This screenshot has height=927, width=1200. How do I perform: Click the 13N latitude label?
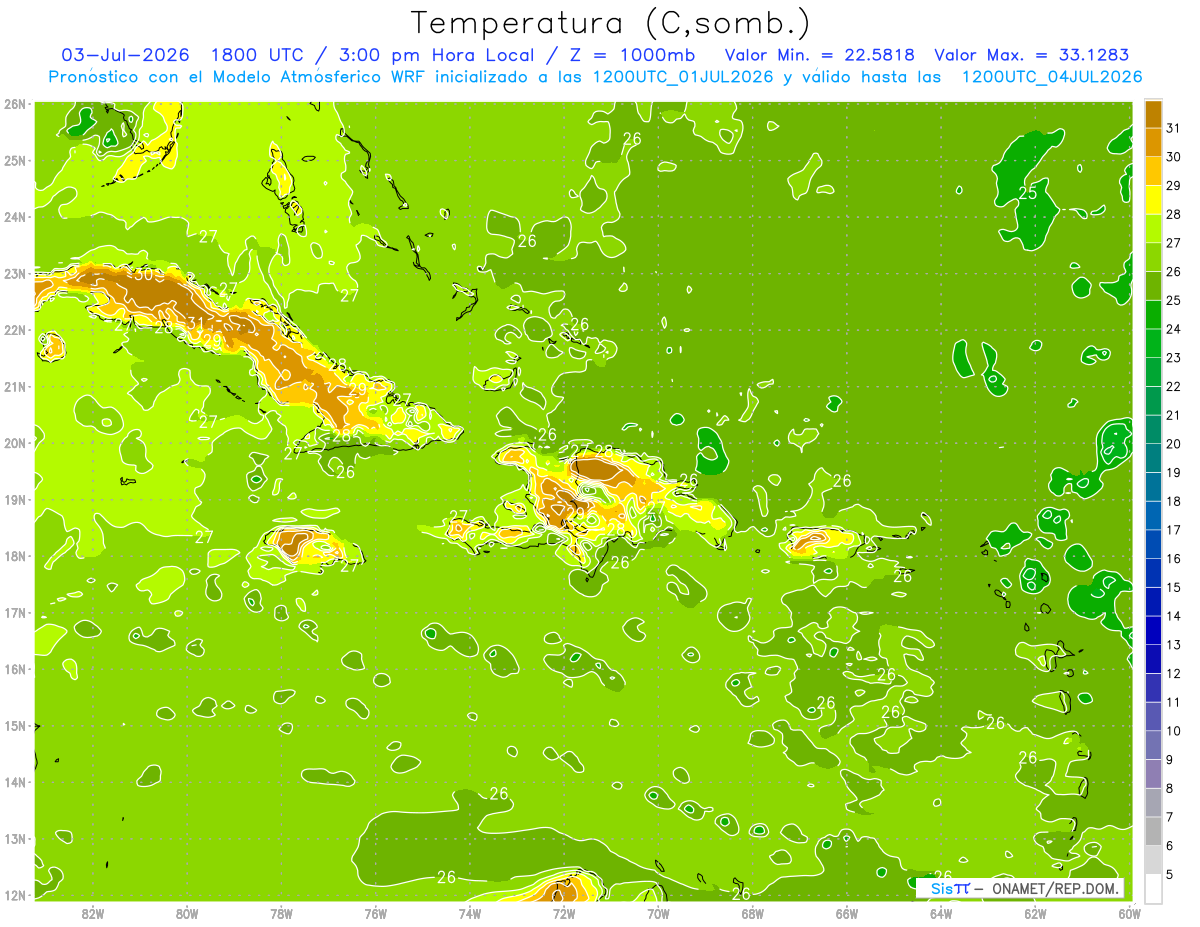(15, 838)
